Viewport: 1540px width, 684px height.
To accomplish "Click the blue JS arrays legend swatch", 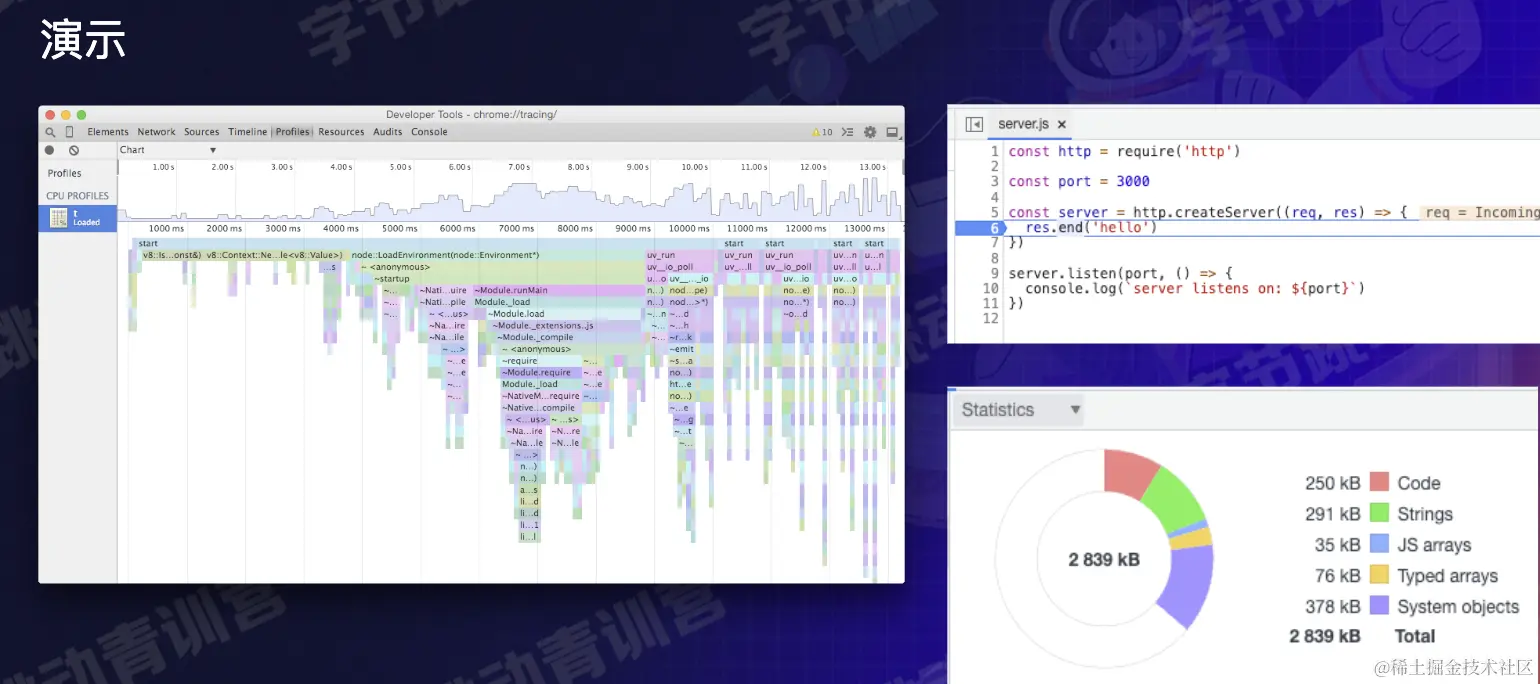I will pyautogui.click(x=1379, y=544).
